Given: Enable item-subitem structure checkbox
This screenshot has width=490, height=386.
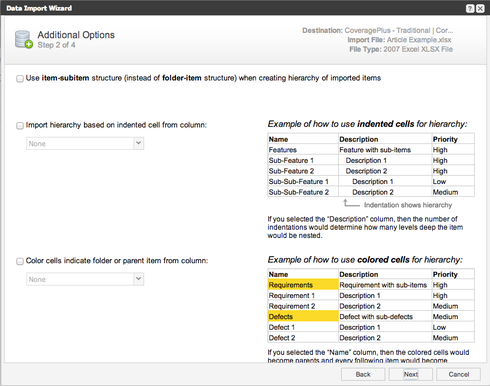Looking at the screenshot, I should [20, 79].
